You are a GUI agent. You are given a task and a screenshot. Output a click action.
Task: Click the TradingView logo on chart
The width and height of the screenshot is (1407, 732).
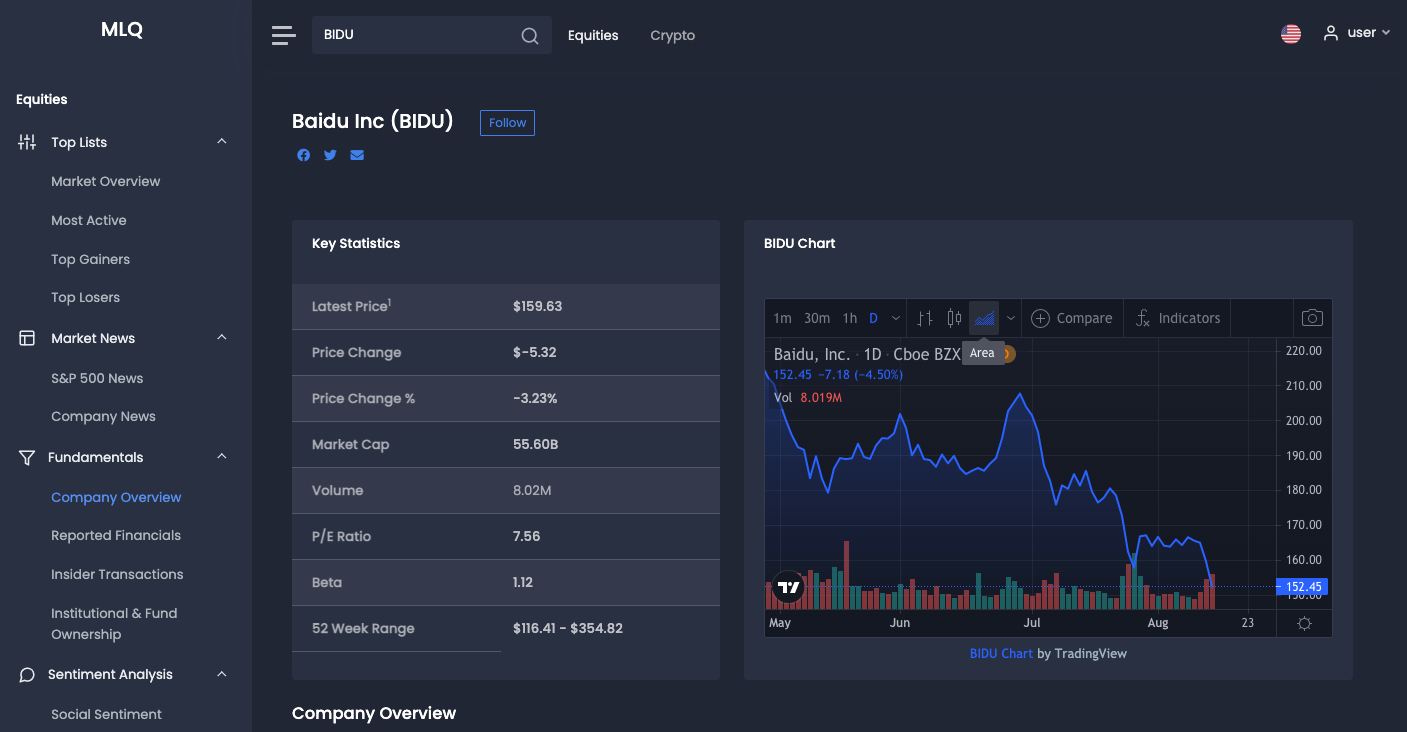coord(788,588)
